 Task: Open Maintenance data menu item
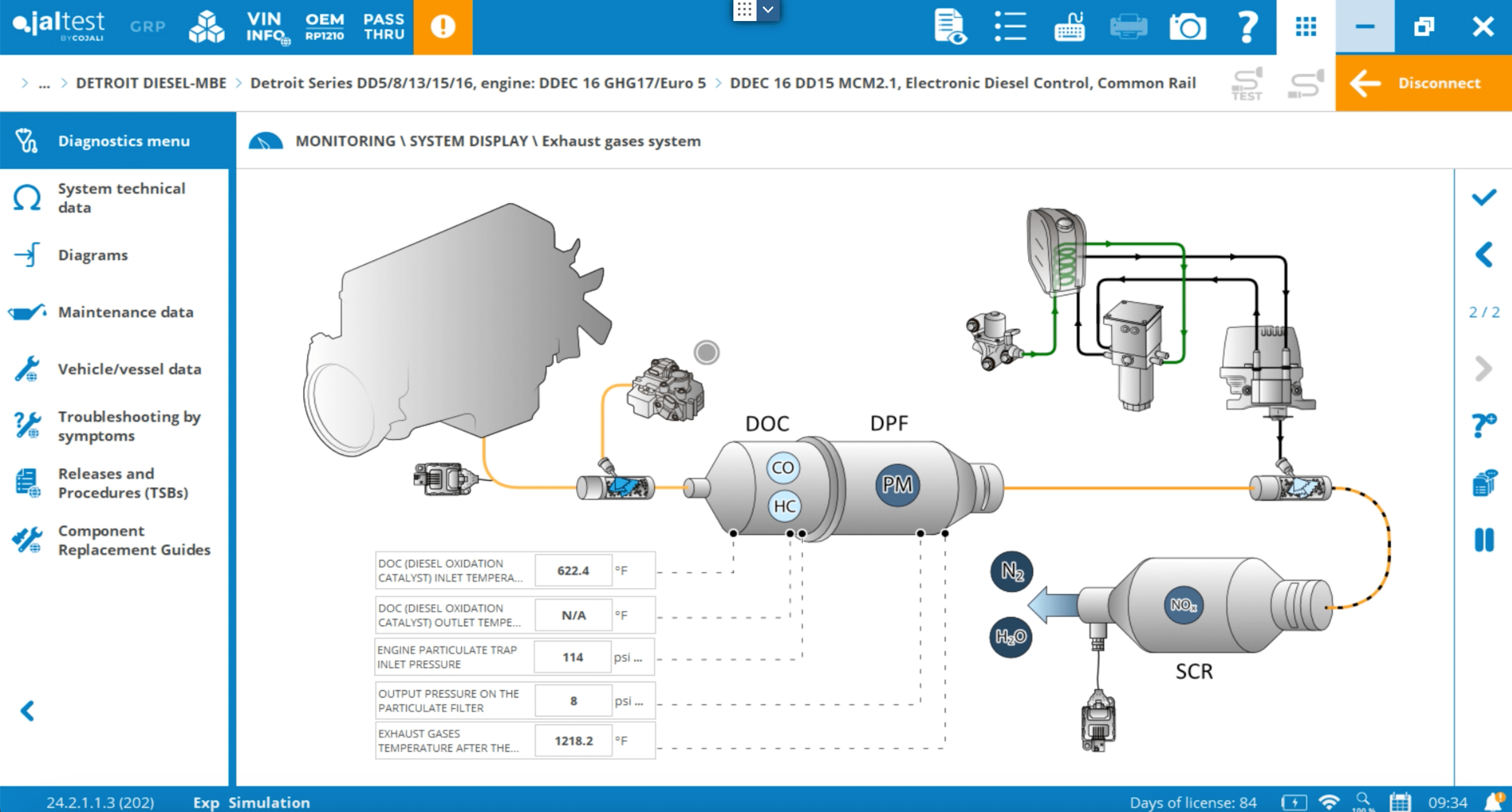(x=125, y=312)
